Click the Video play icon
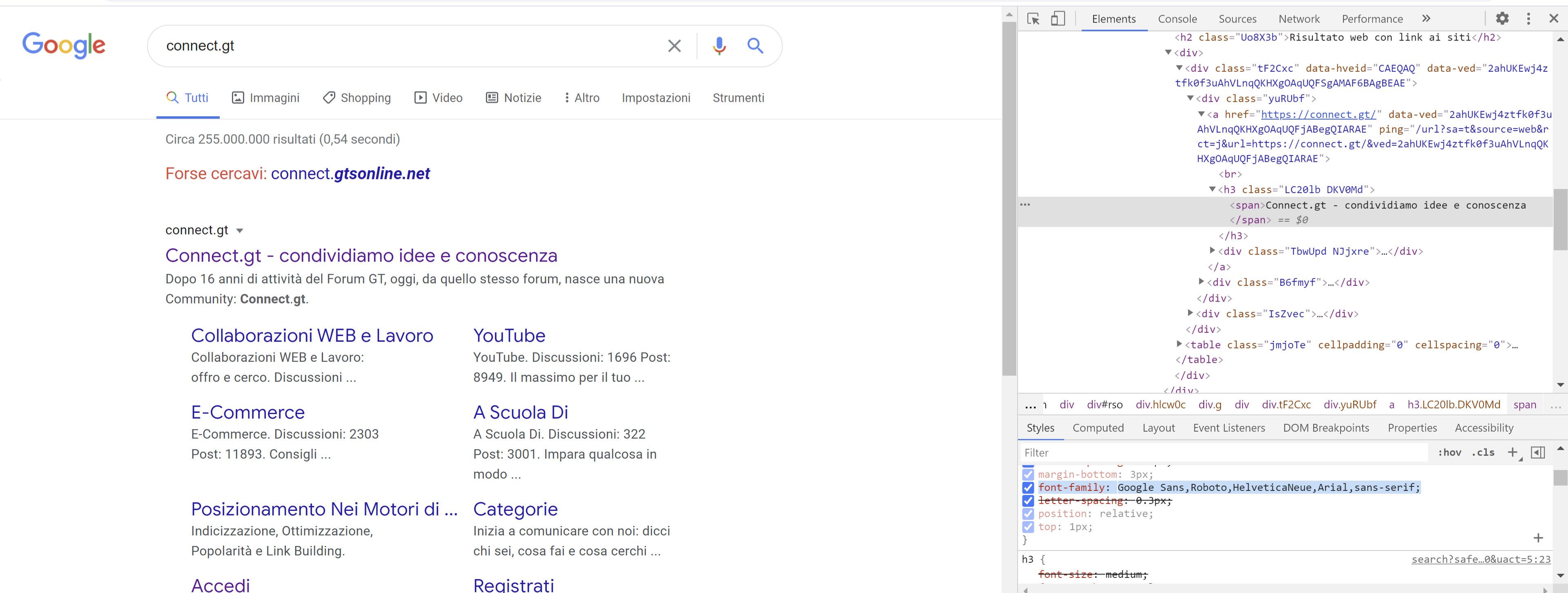This screenshot has width=1568, height=593. (420, 98)
